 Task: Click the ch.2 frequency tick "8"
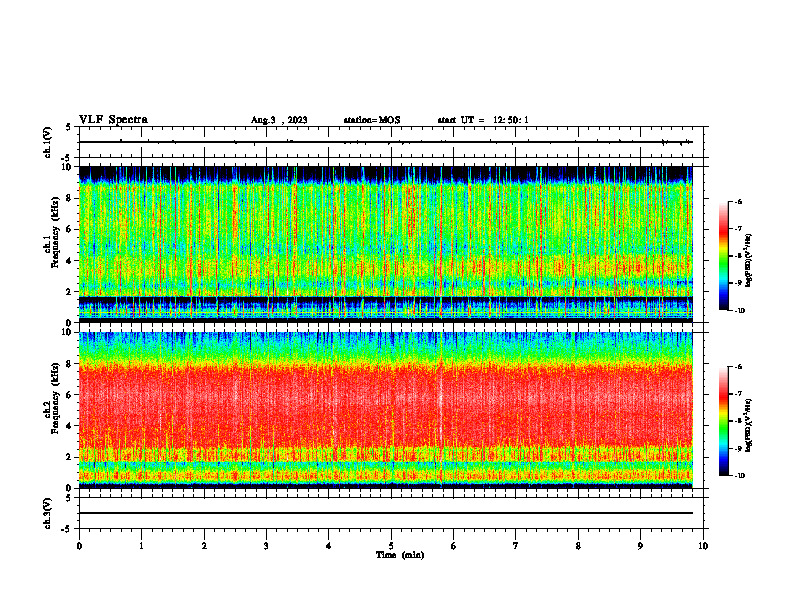coord(69,364)
